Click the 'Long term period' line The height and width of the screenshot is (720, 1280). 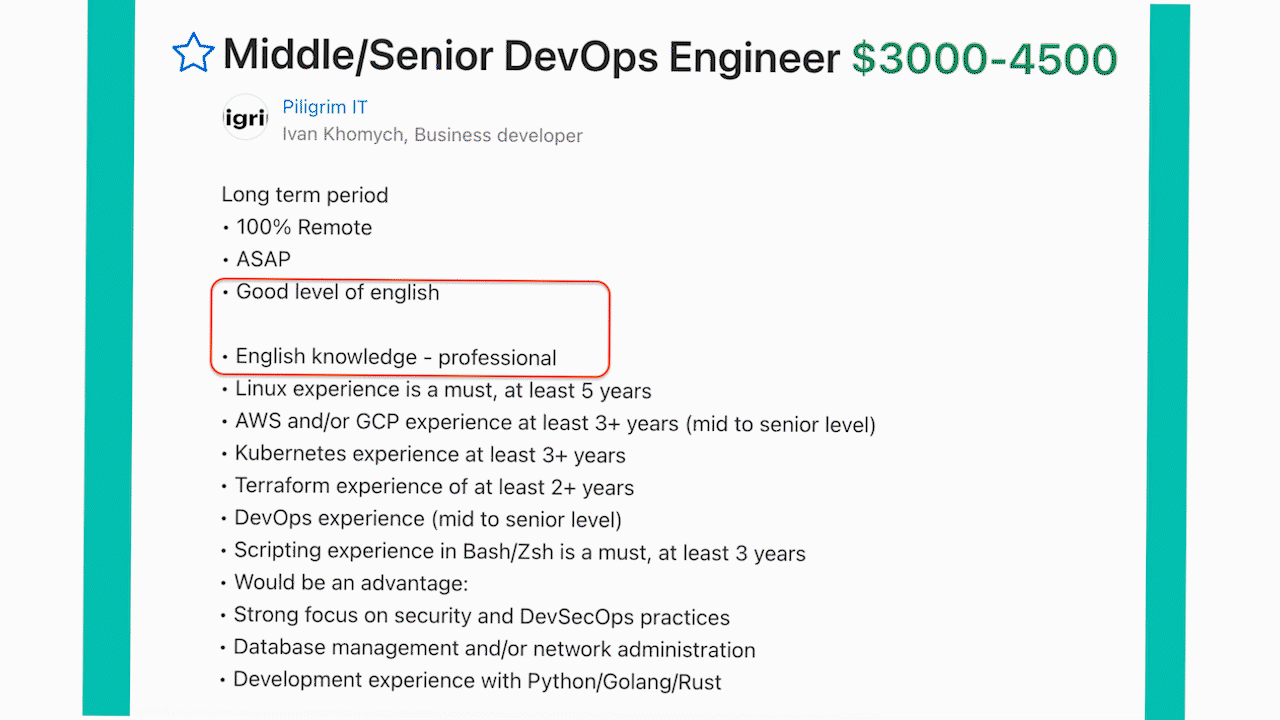[305, 195]
